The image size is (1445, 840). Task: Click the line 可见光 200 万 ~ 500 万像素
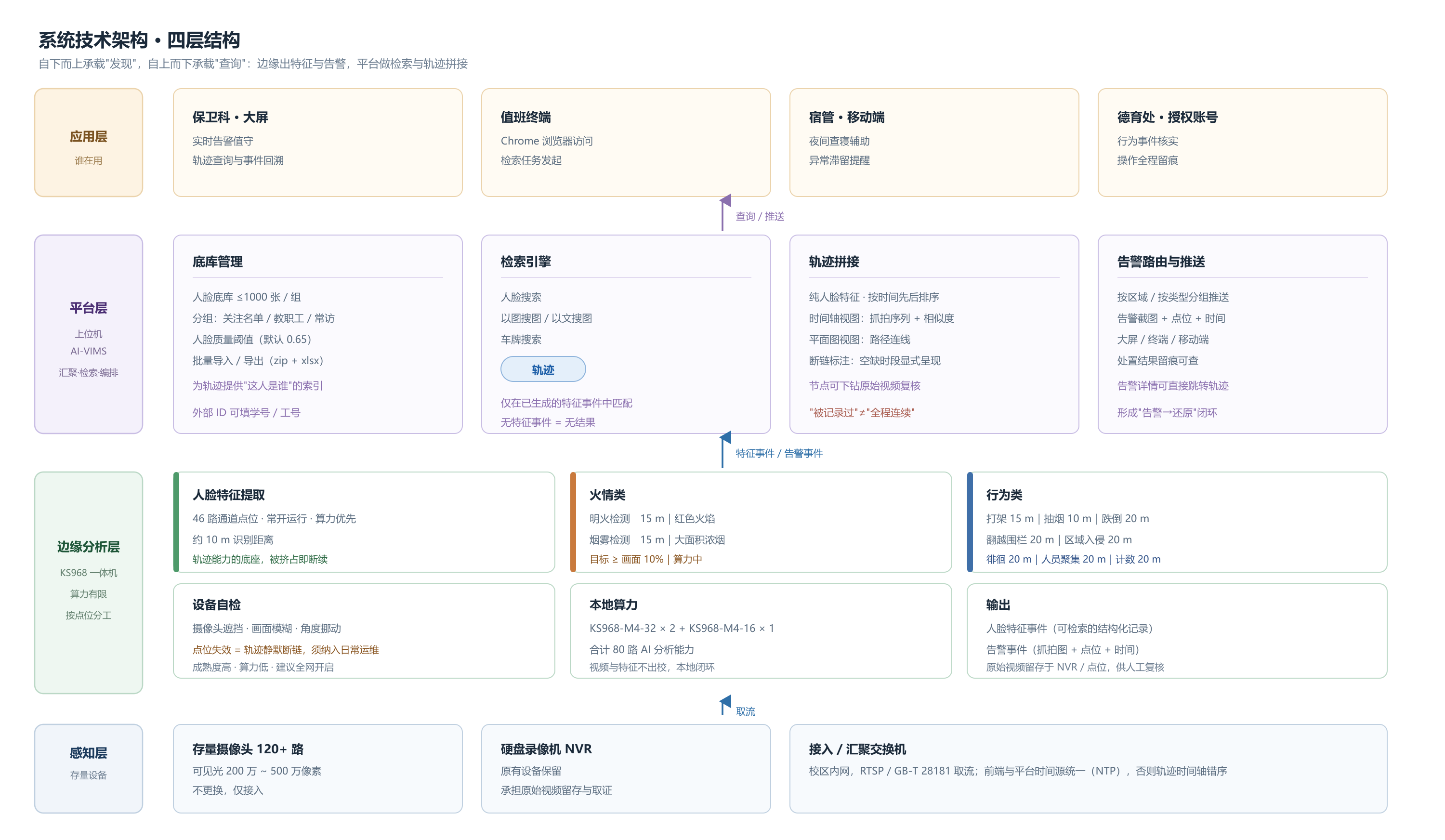coord(256,771)
